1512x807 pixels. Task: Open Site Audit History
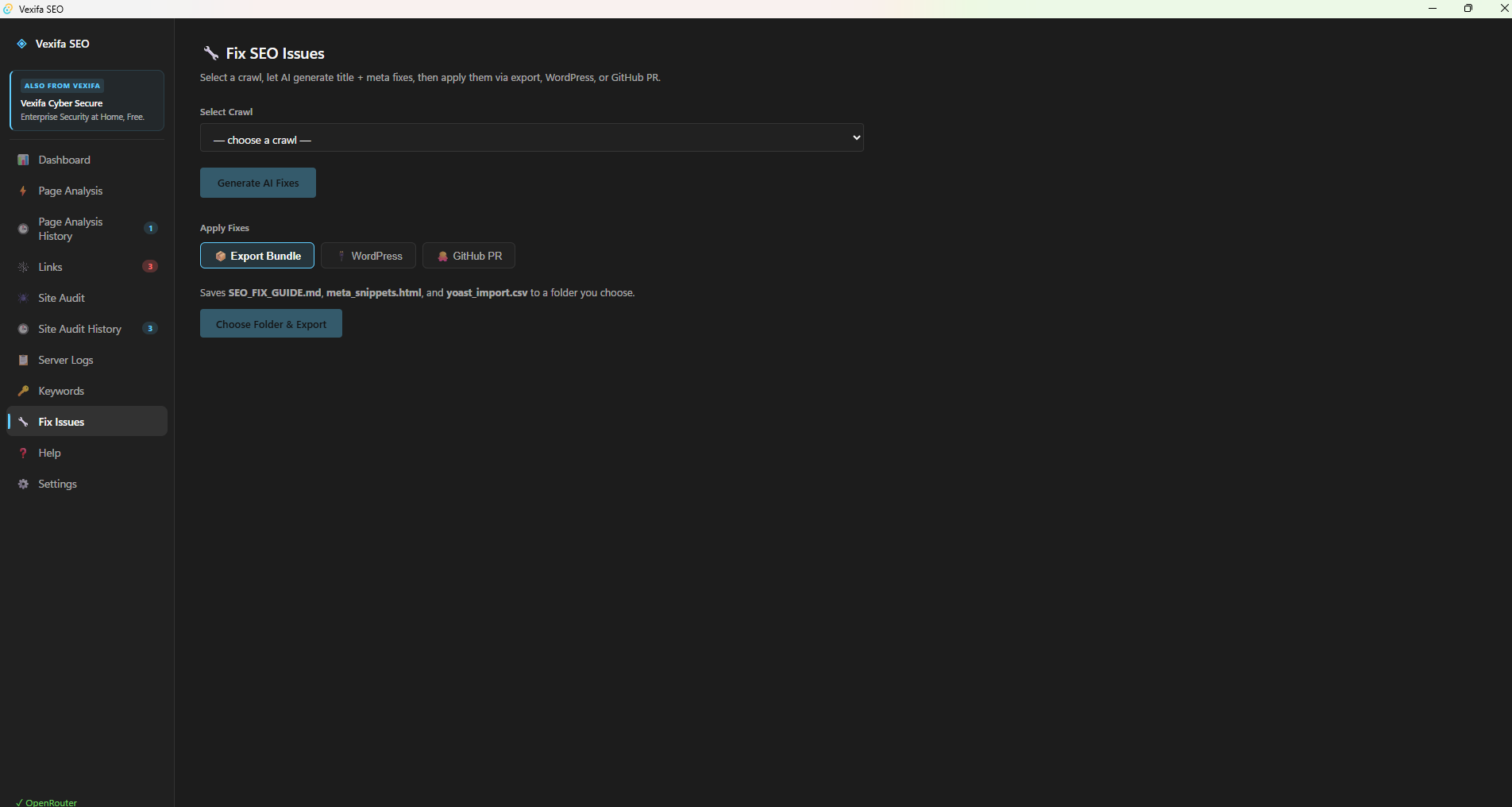[87, 329]
